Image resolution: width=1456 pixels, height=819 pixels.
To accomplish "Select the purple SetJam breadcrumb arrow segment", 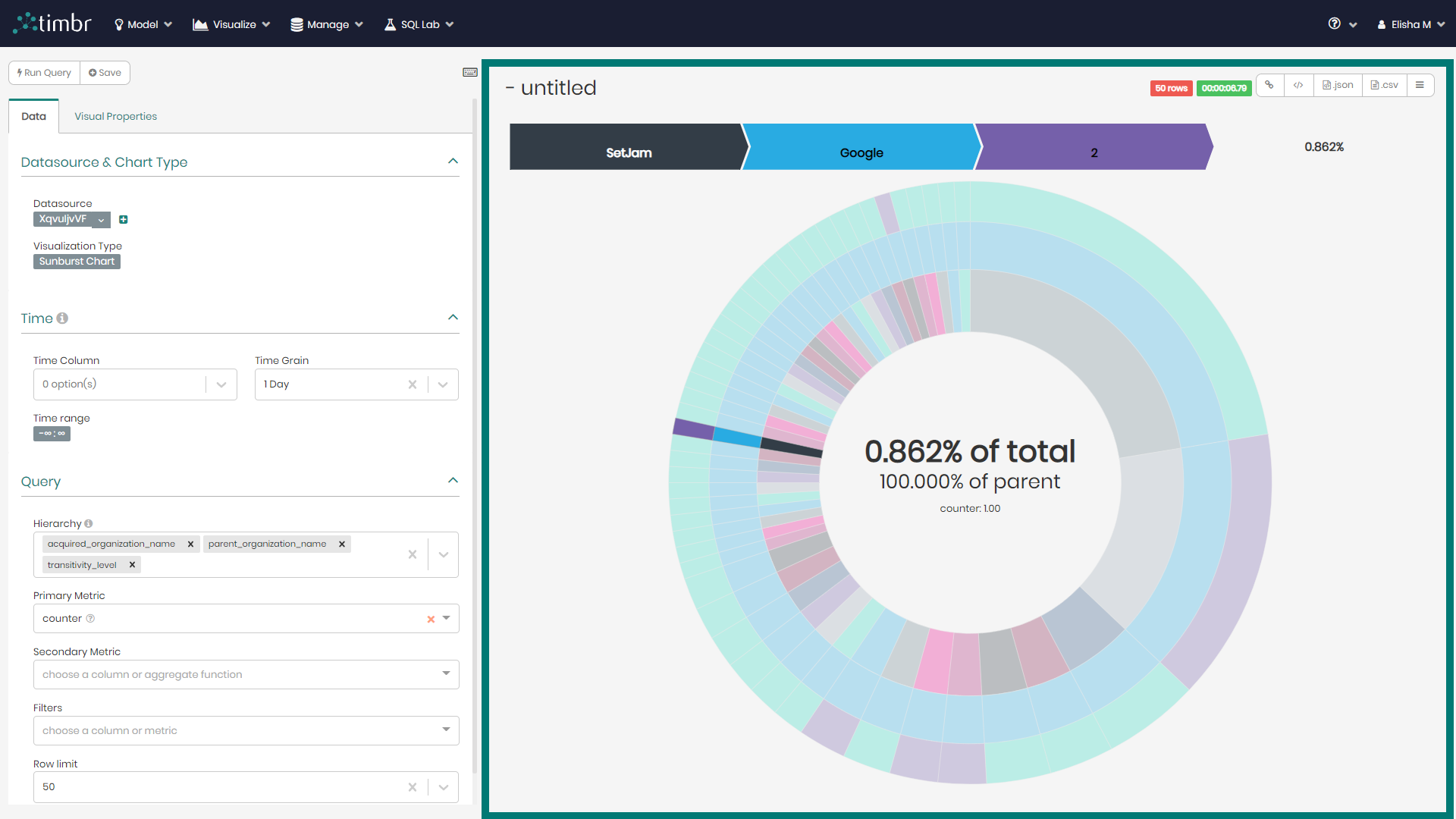I will pyautogui.click(x=627, y=147).
